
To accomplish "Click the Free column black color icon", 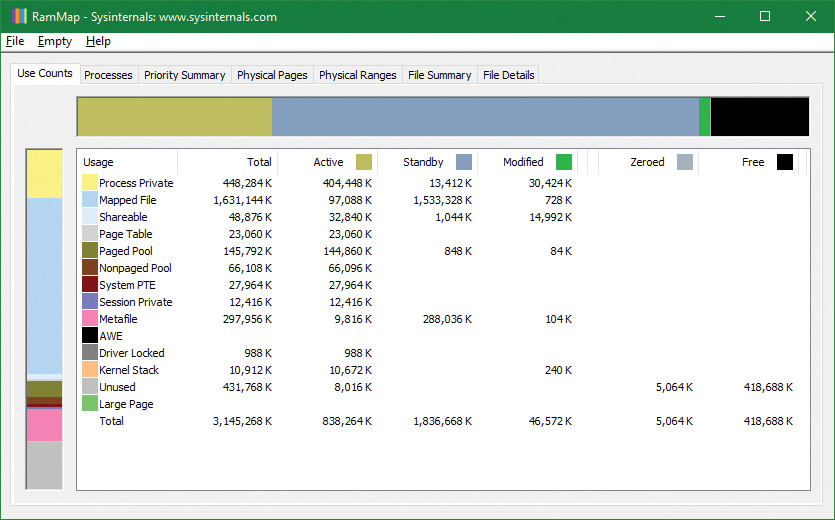I will [x=785, y=162].
